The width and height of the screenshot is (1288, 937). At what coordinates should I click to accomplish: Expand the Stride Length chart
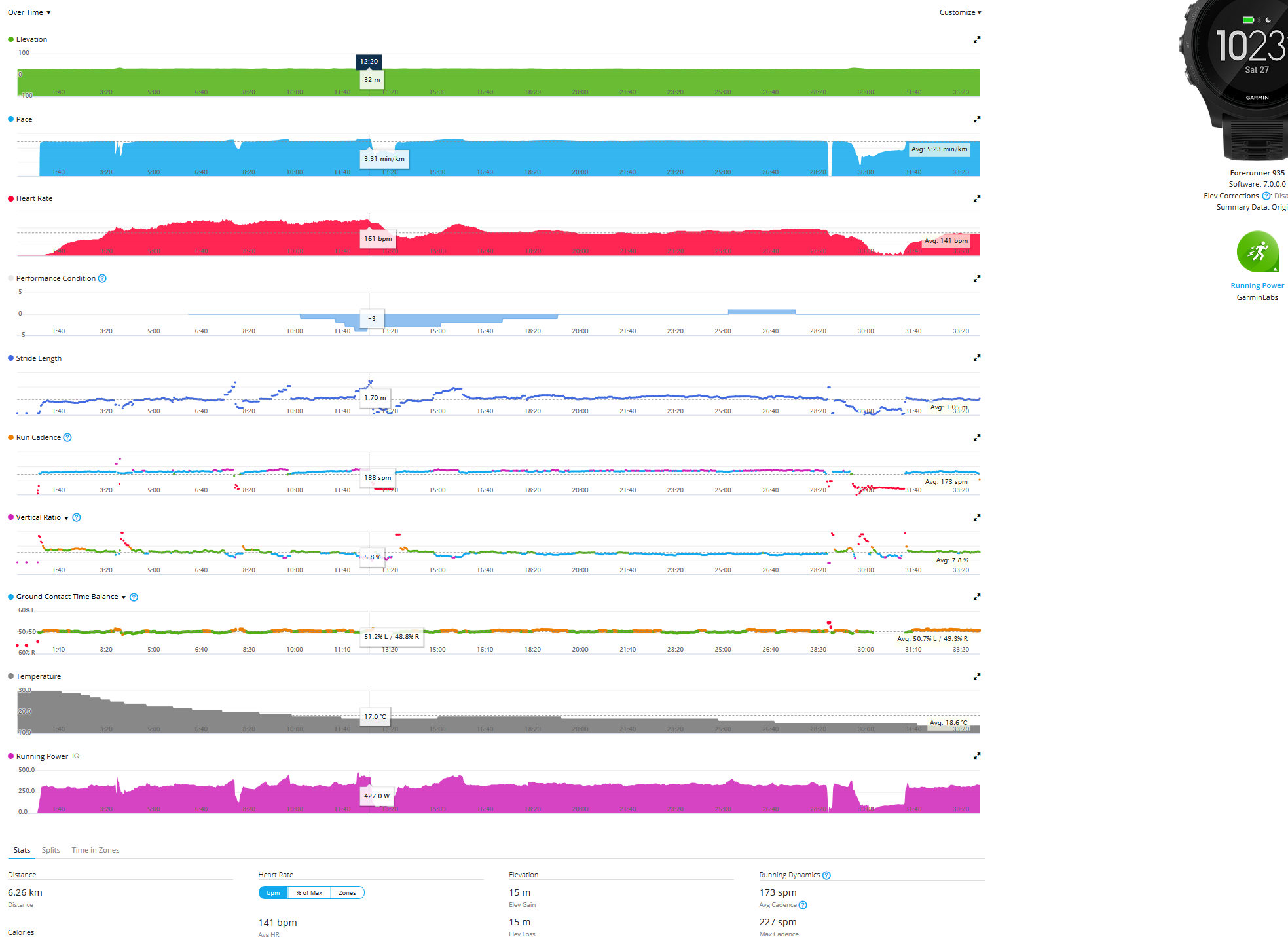point(976,358)
